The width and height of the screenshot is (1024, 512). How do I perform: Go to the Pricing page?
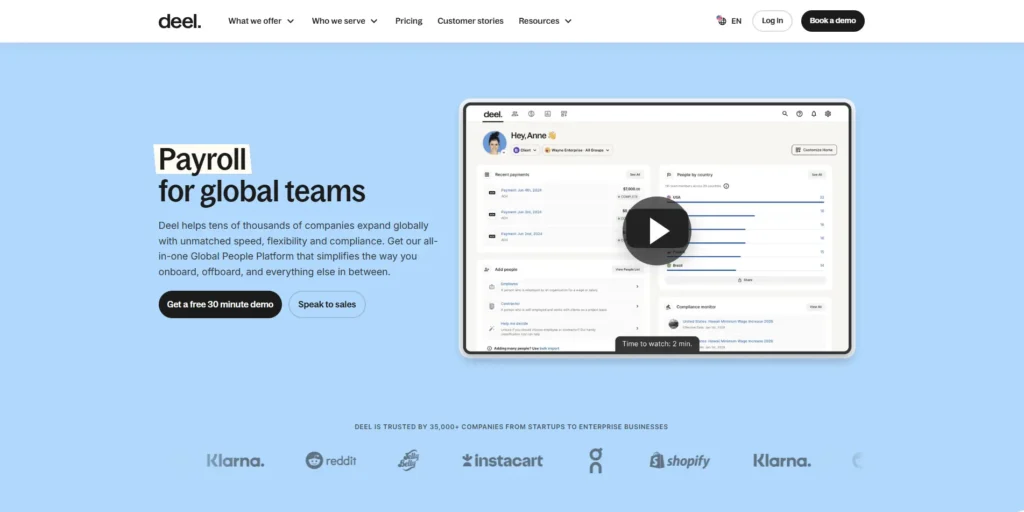click(x=408, y=21)
